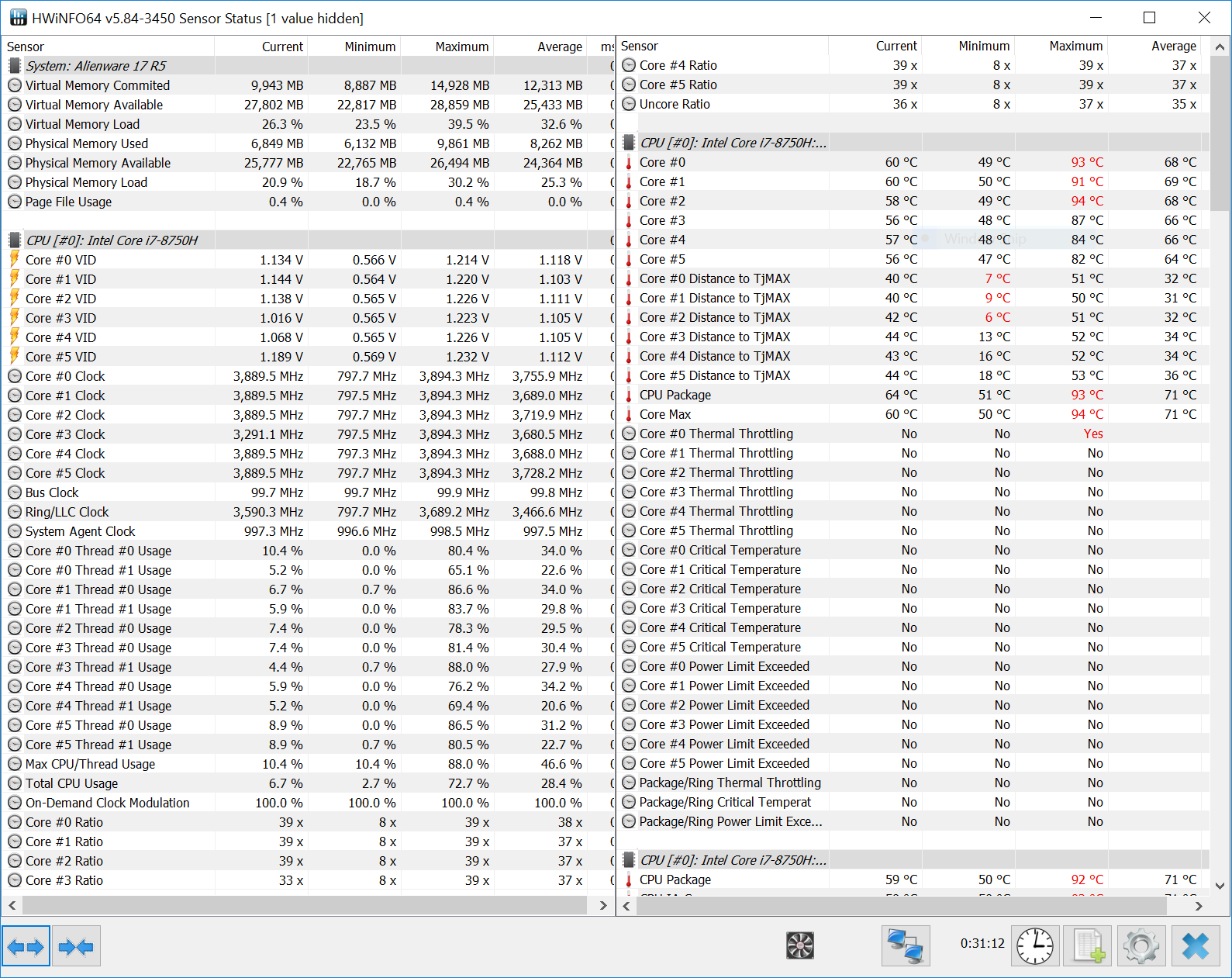The height and width of the screenshot is (978, 1232).
Task: Click the chip icon beside System: Alienware 17 R5
Action: tap(14, 66)
